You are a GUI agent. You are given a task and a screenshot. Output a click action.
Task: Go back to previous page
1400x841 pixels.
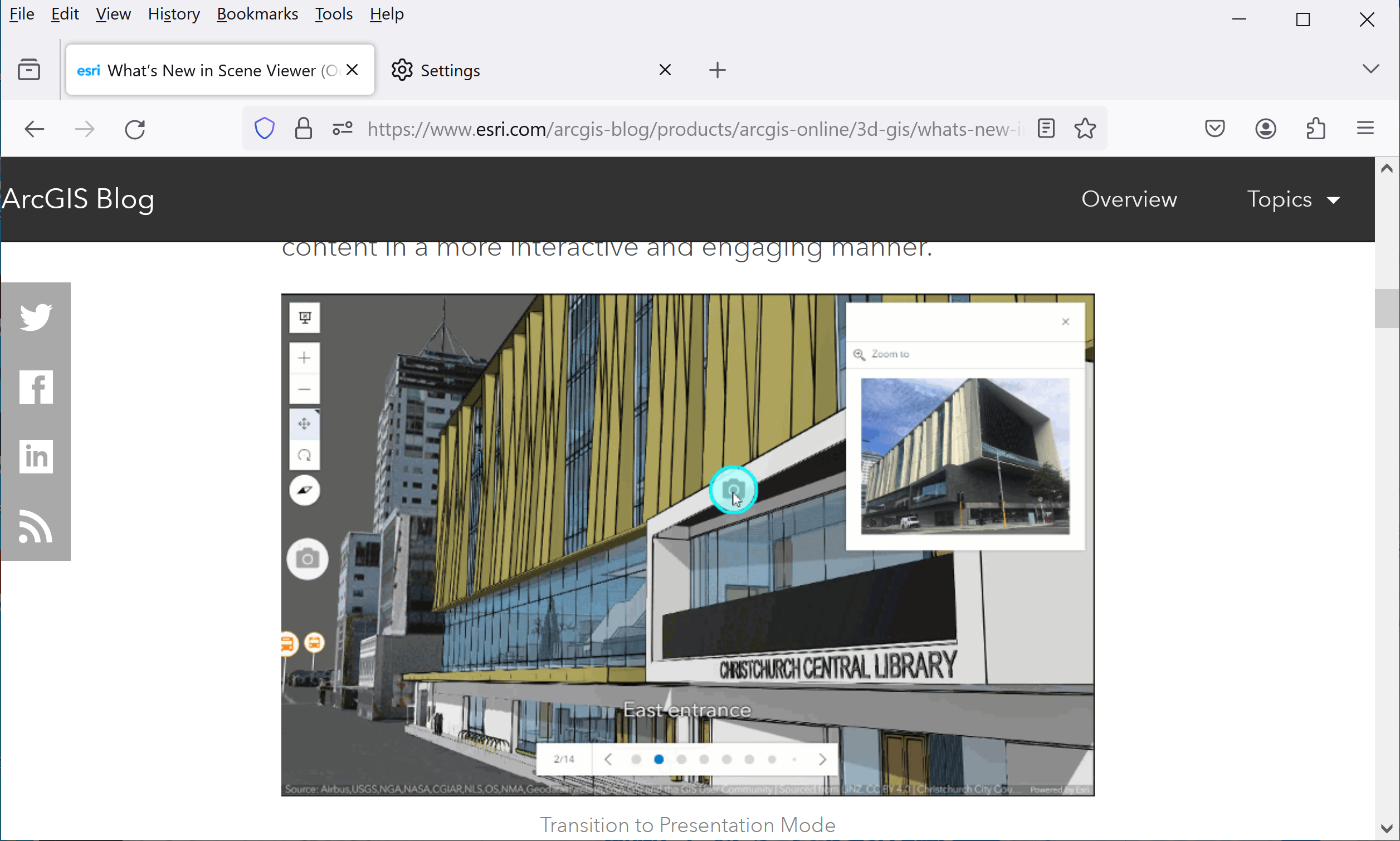click(35, 129)
